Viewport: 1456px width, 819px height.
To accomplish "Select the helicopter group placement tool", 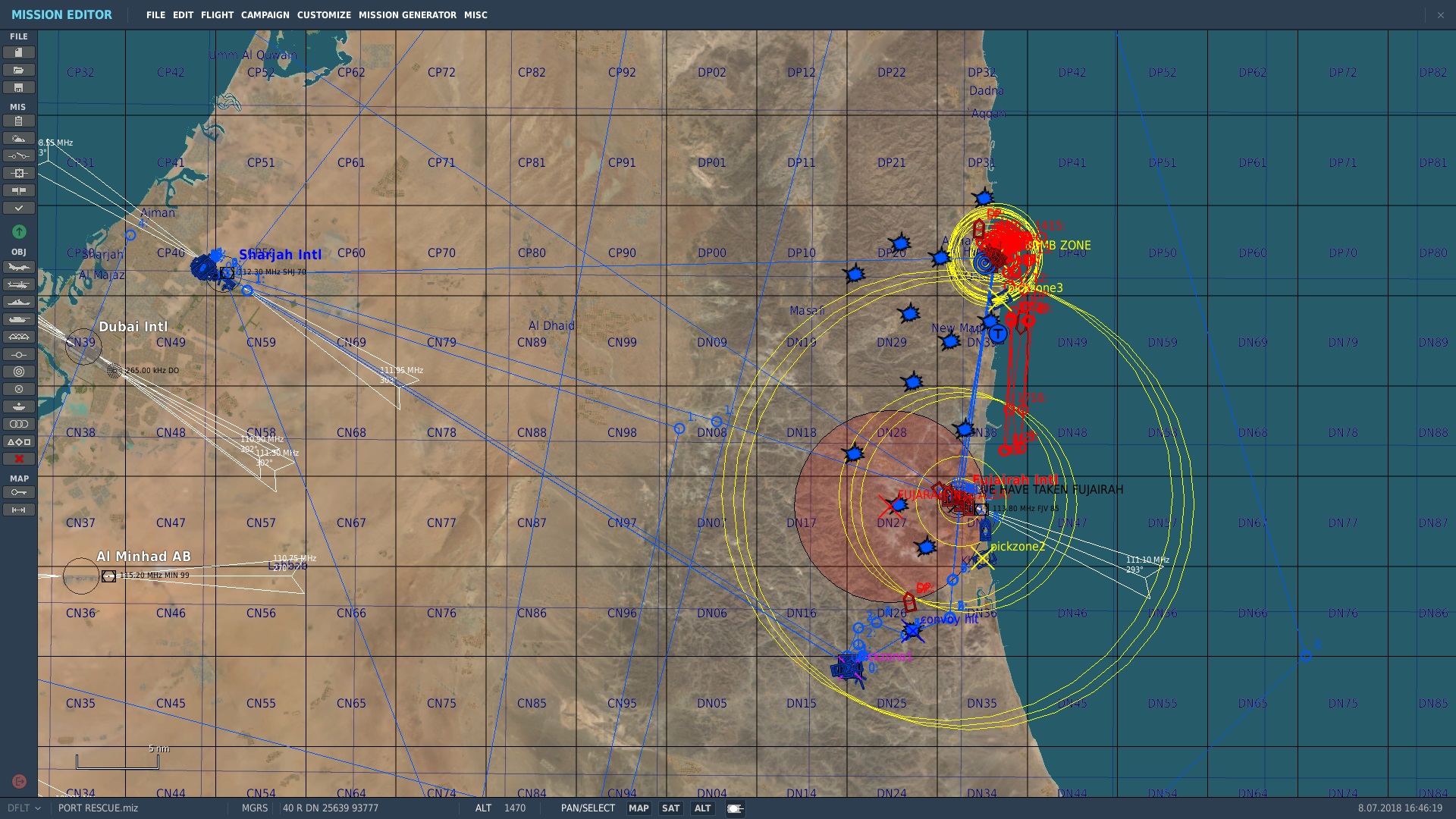I will pos(19,284).
